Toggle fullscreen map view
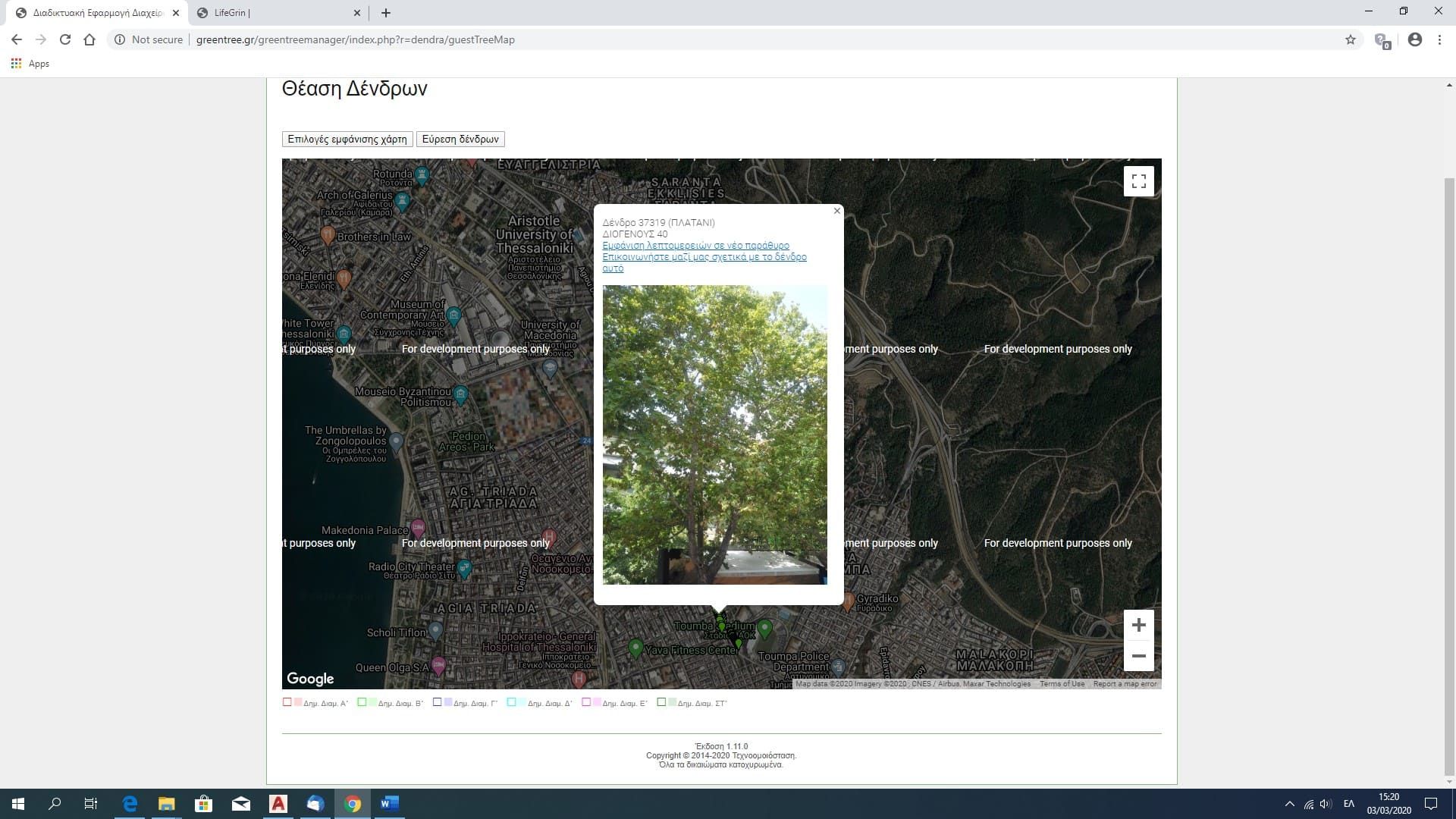The image size is (1456, 819). click(1138, 181)
